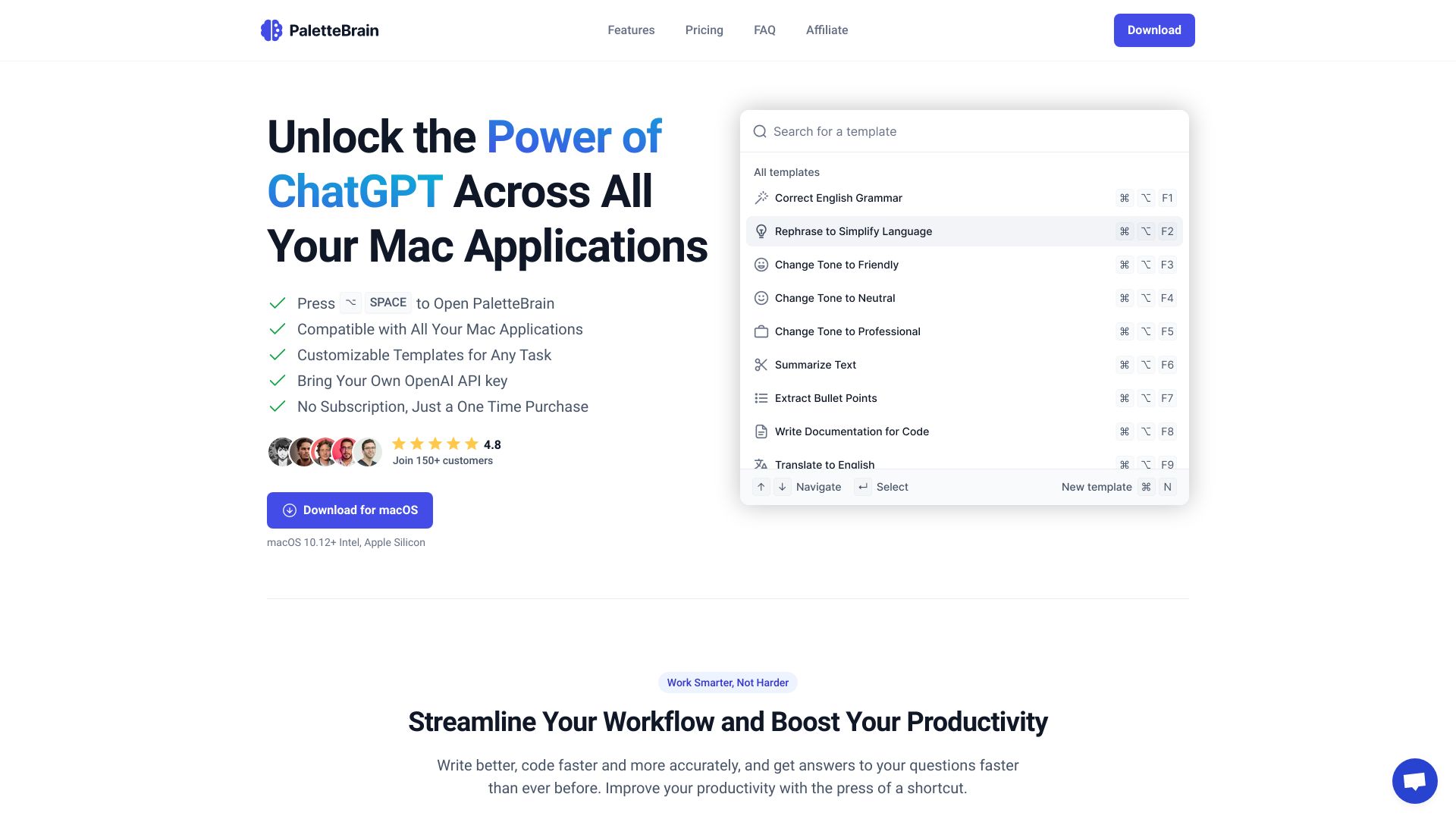Toggle the Change Tone to Professional template
Viewport: 1456px width, 819px height.
tap(963, 331)
